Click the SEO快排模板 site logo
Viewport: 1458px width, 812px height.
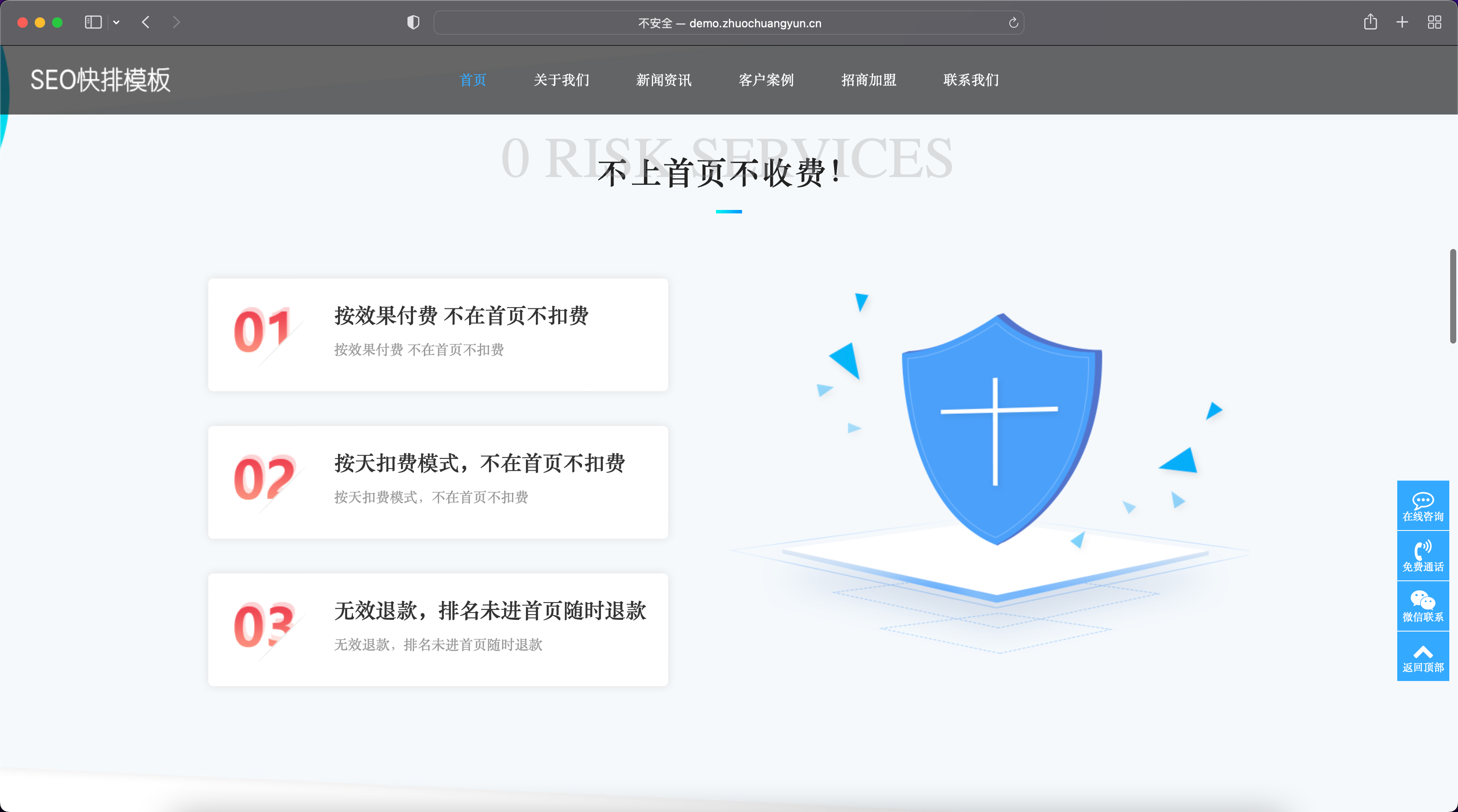[x=100, y=80]
